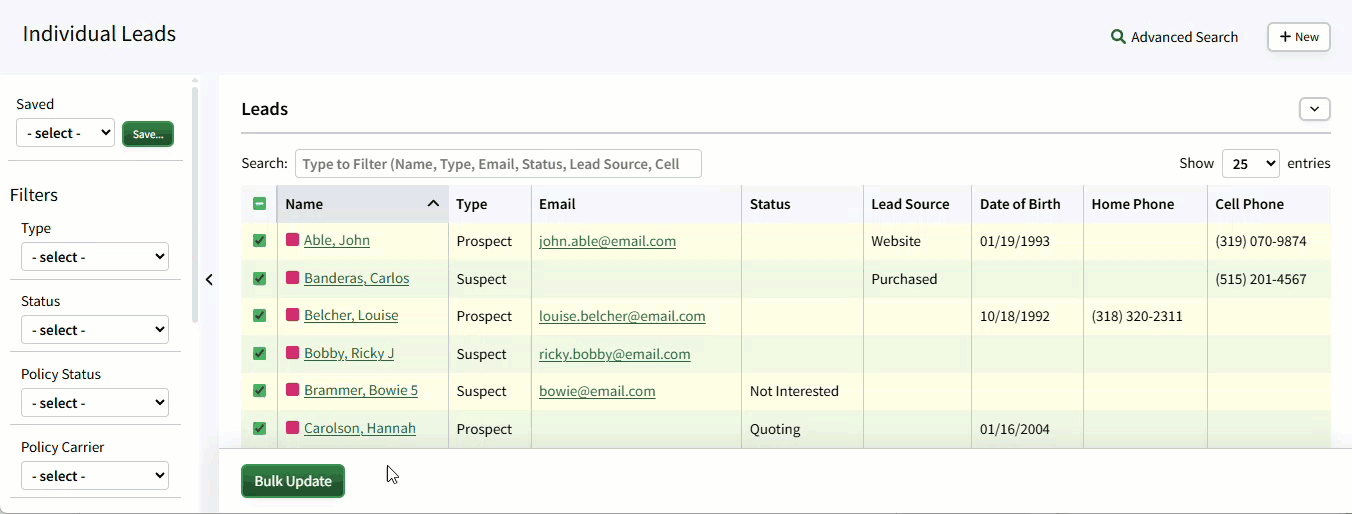
Task: Uncheck the Bobby, Ricky J row checkbox
Action: click(x=260, y=354)
